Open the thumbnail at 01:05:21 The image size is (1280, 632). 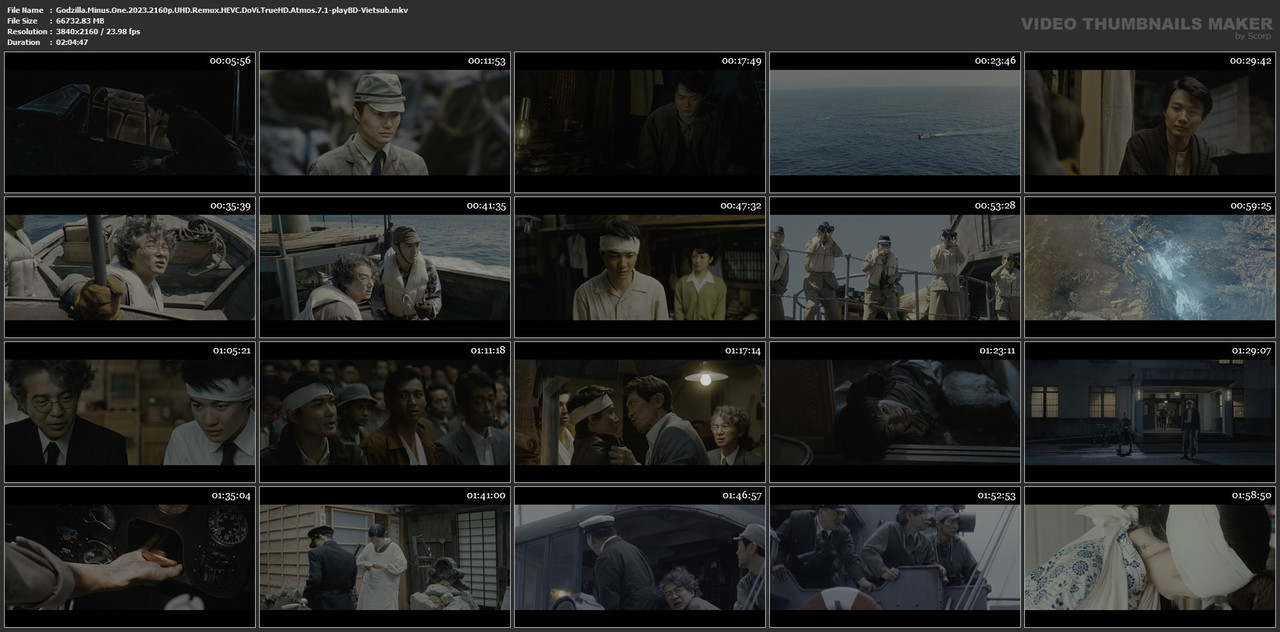point(130,412)
